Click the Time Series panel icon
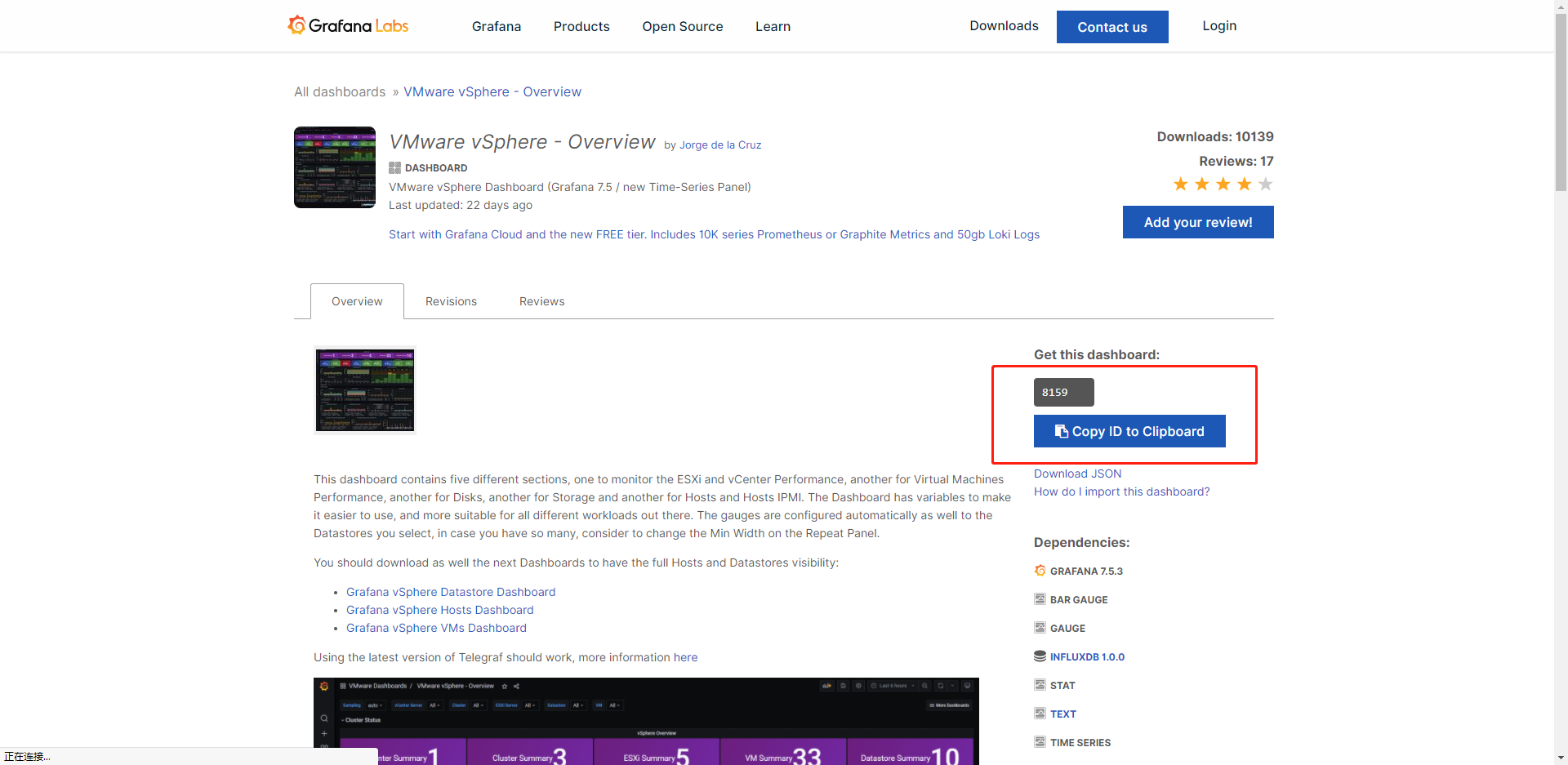 tap(1040, 742)
